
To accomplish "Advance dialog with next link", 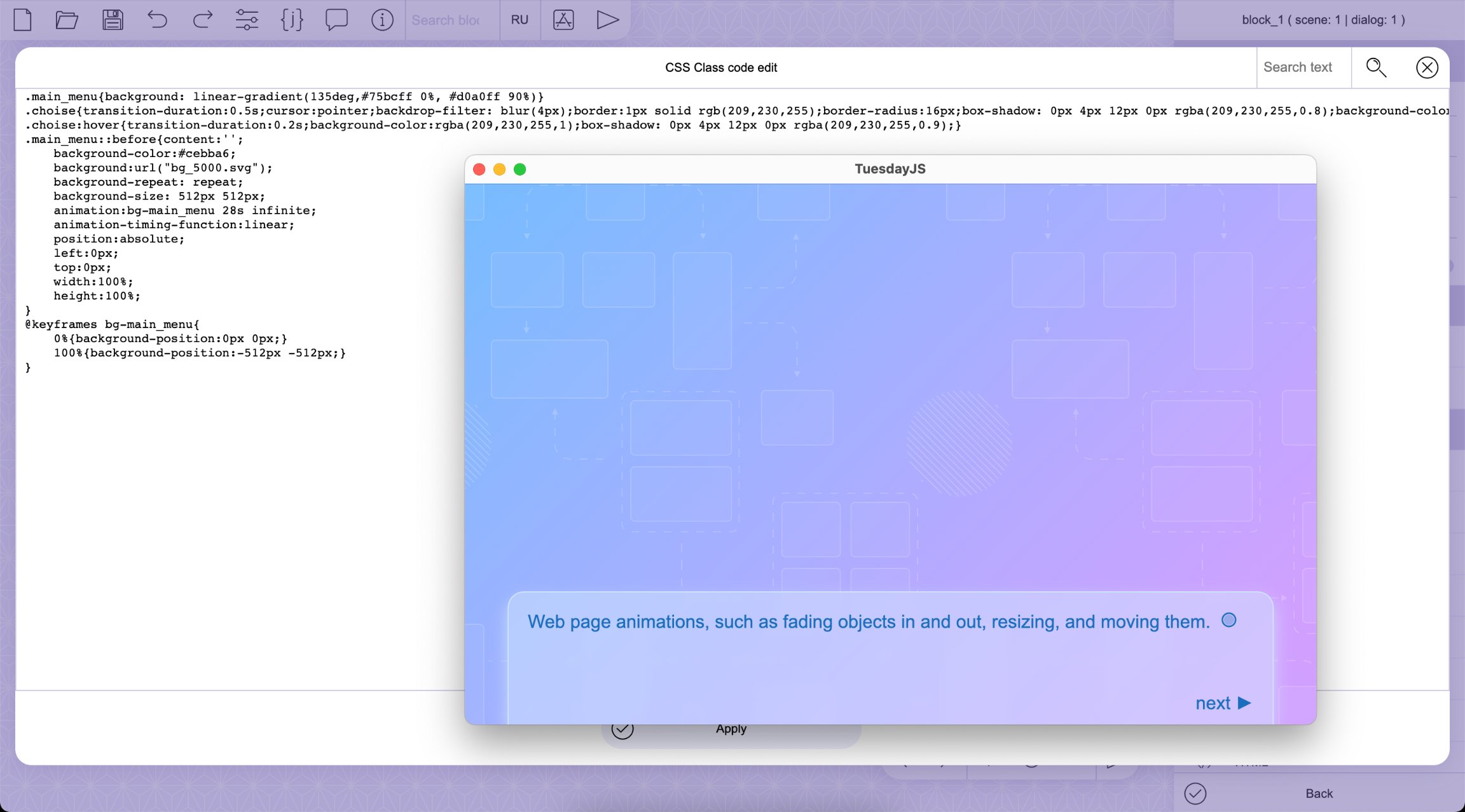I will (1223, 703).
